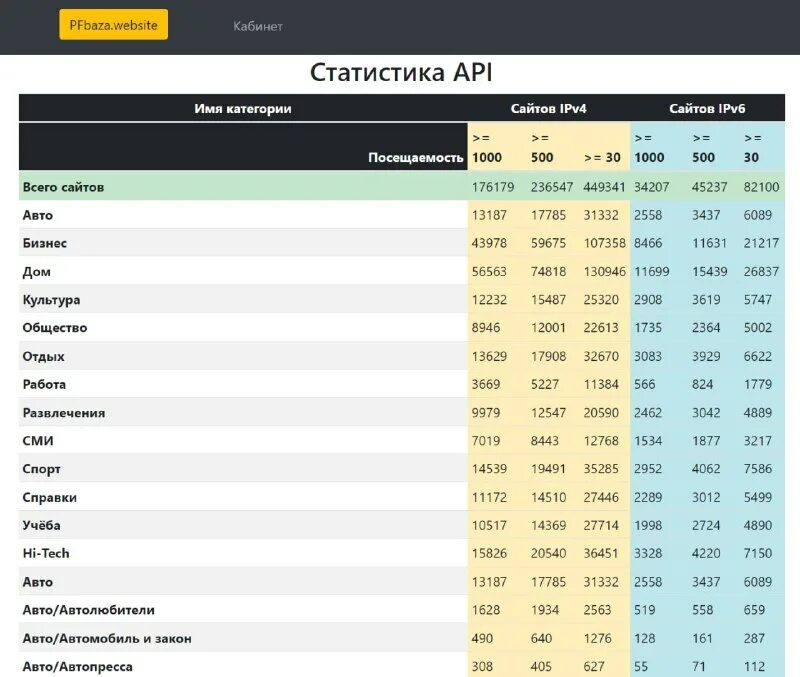
Task: Open the Кабинет menu item
Action: (256, 25)
